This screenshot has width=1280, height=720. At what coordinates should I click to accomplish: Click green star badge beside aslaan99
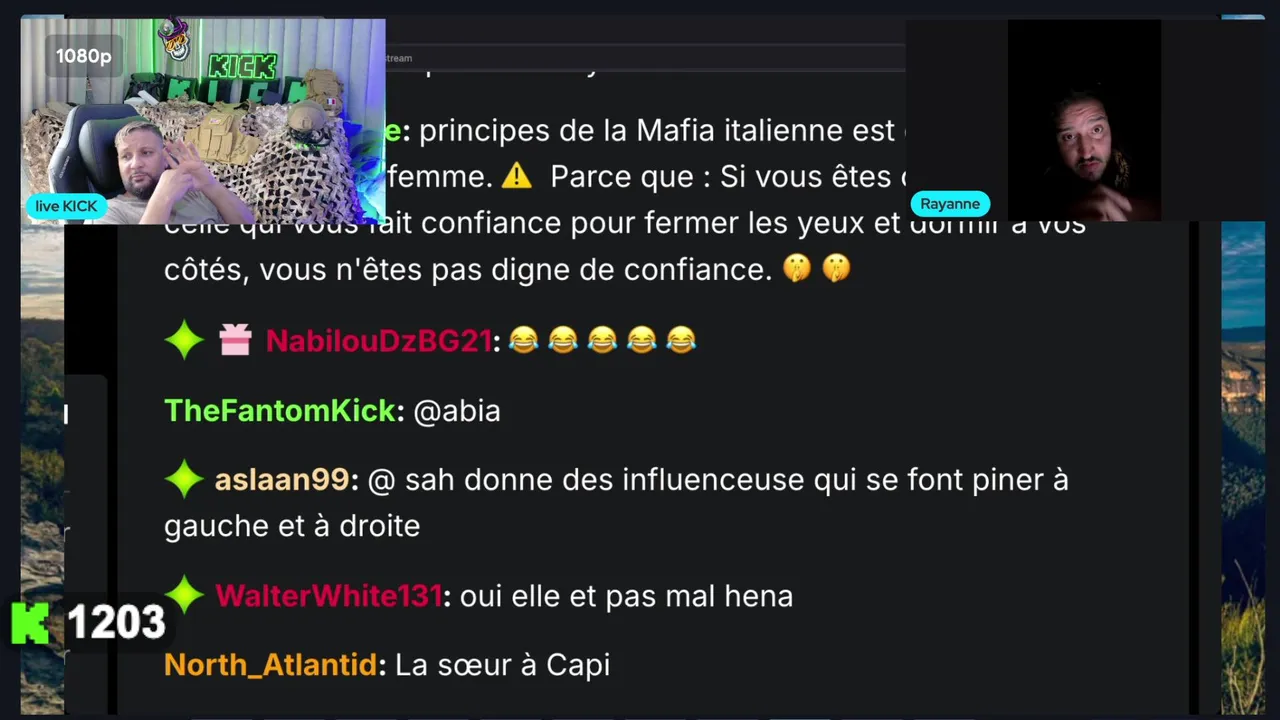point(184,480)
